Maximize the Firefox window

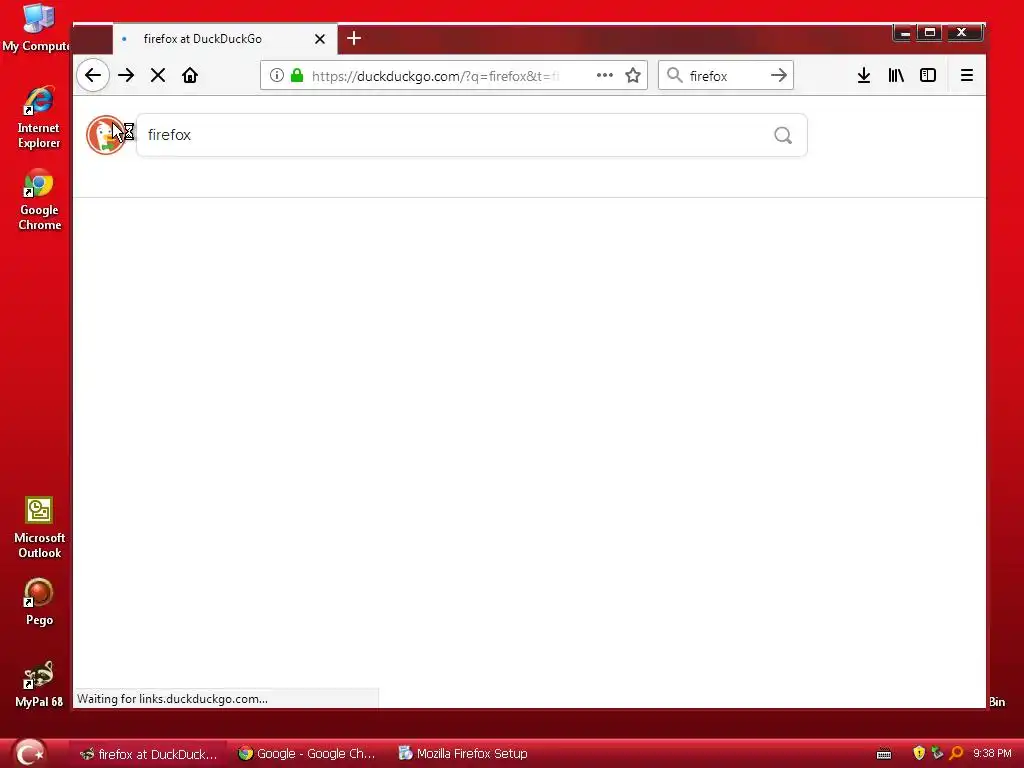click(930, 33)
